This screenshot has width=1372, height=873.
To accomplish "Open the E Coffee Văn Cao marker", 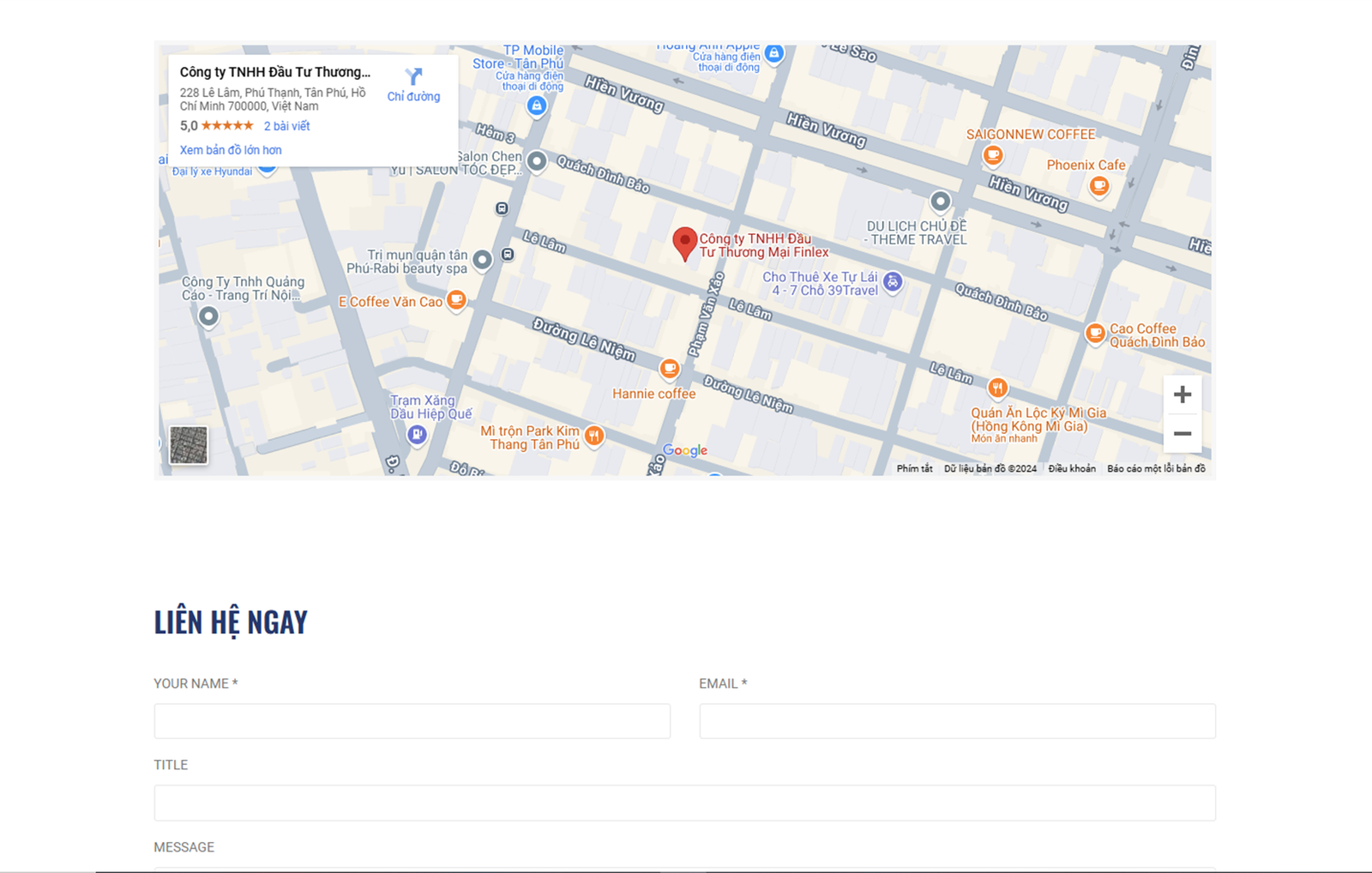I will click(457, 300).
